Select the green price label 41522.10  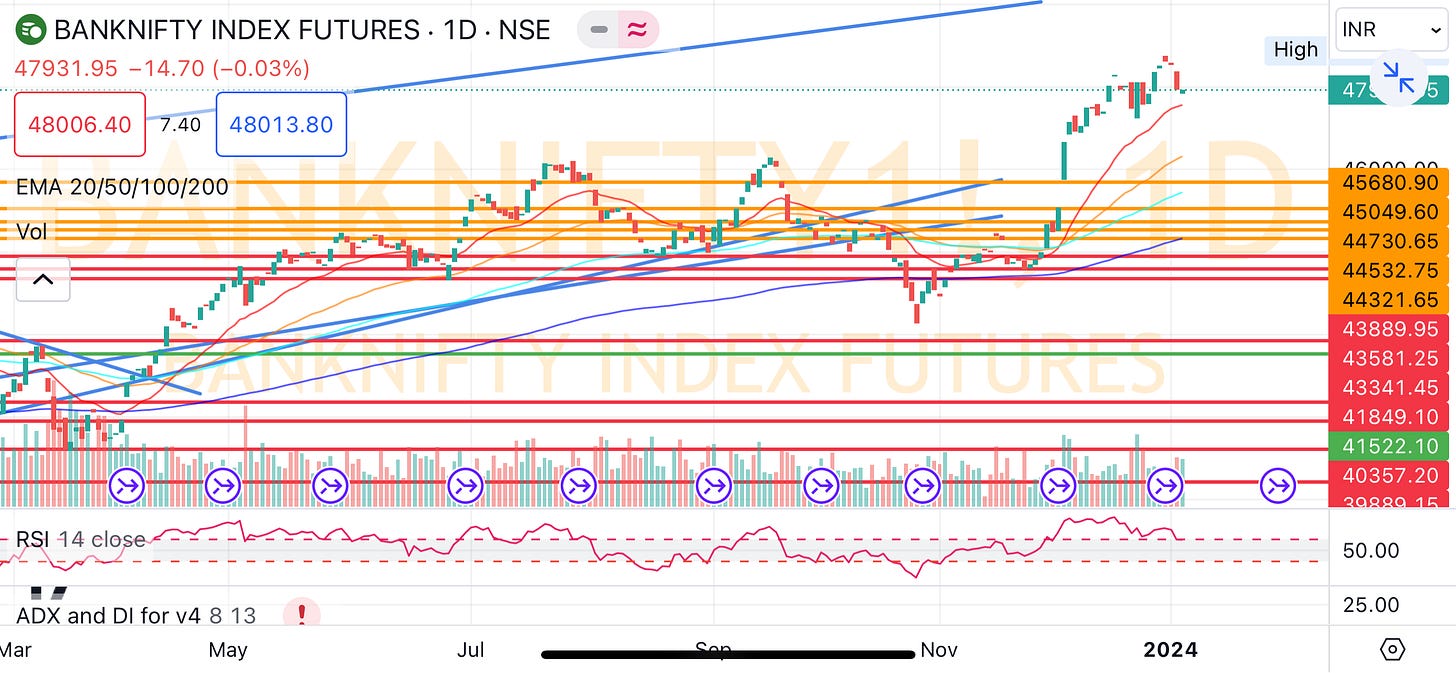pyautogui.click(x=1390, y=446)
